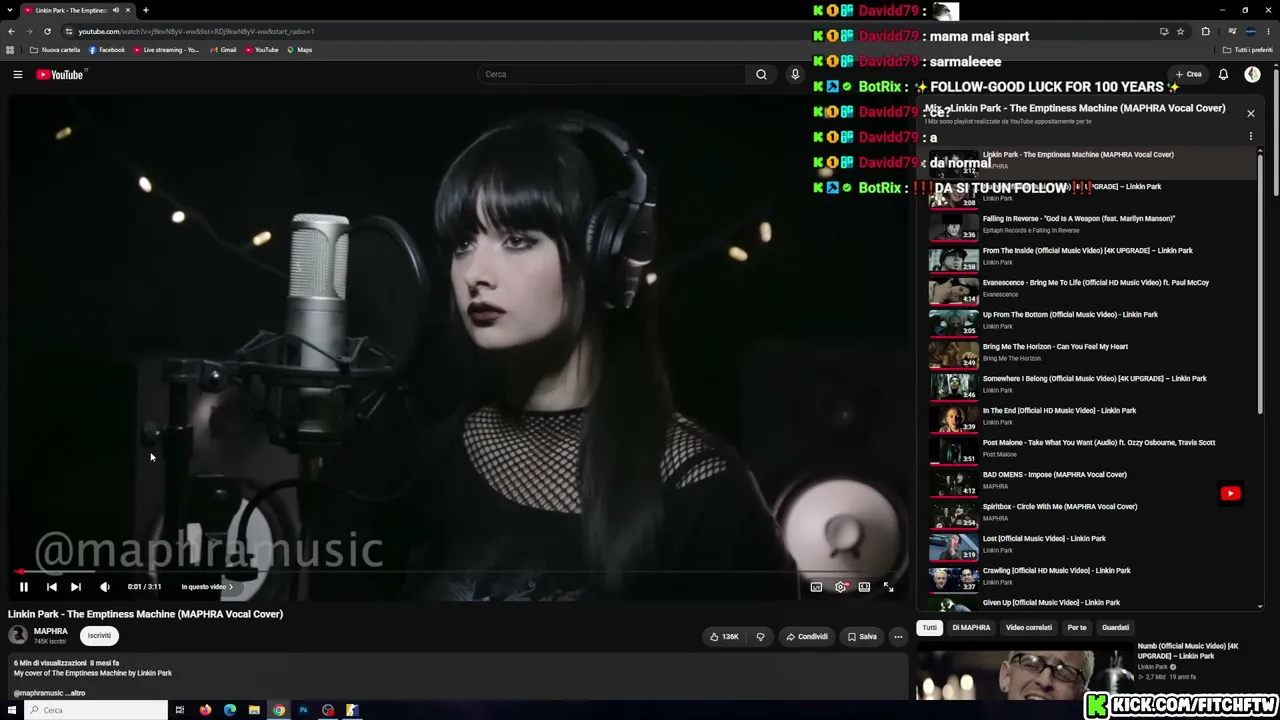
Task: Dislike the video
Action: tap(760, 637)
